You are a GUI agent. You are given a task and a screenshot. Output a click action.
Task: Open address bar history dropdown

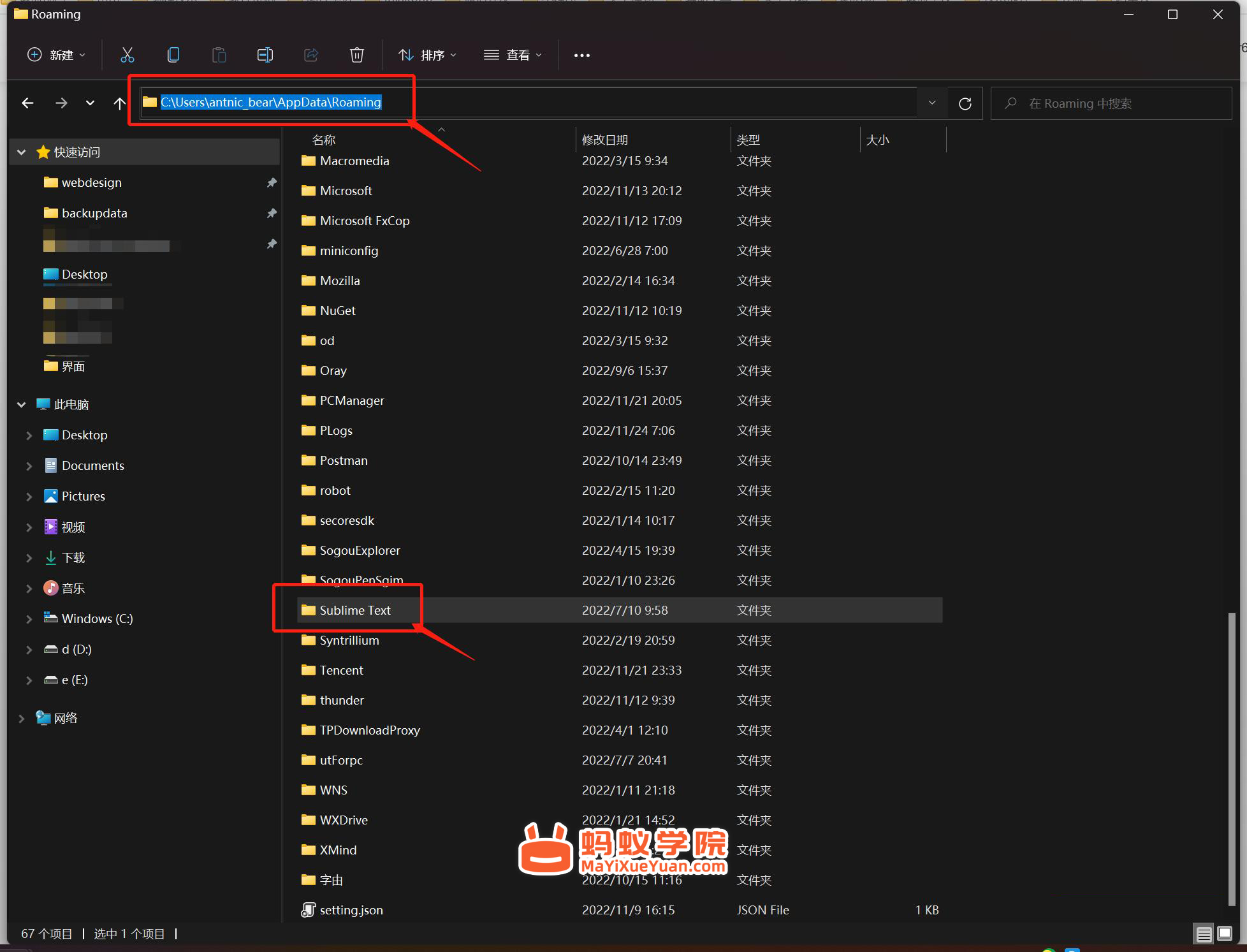[x=932, y=103]
